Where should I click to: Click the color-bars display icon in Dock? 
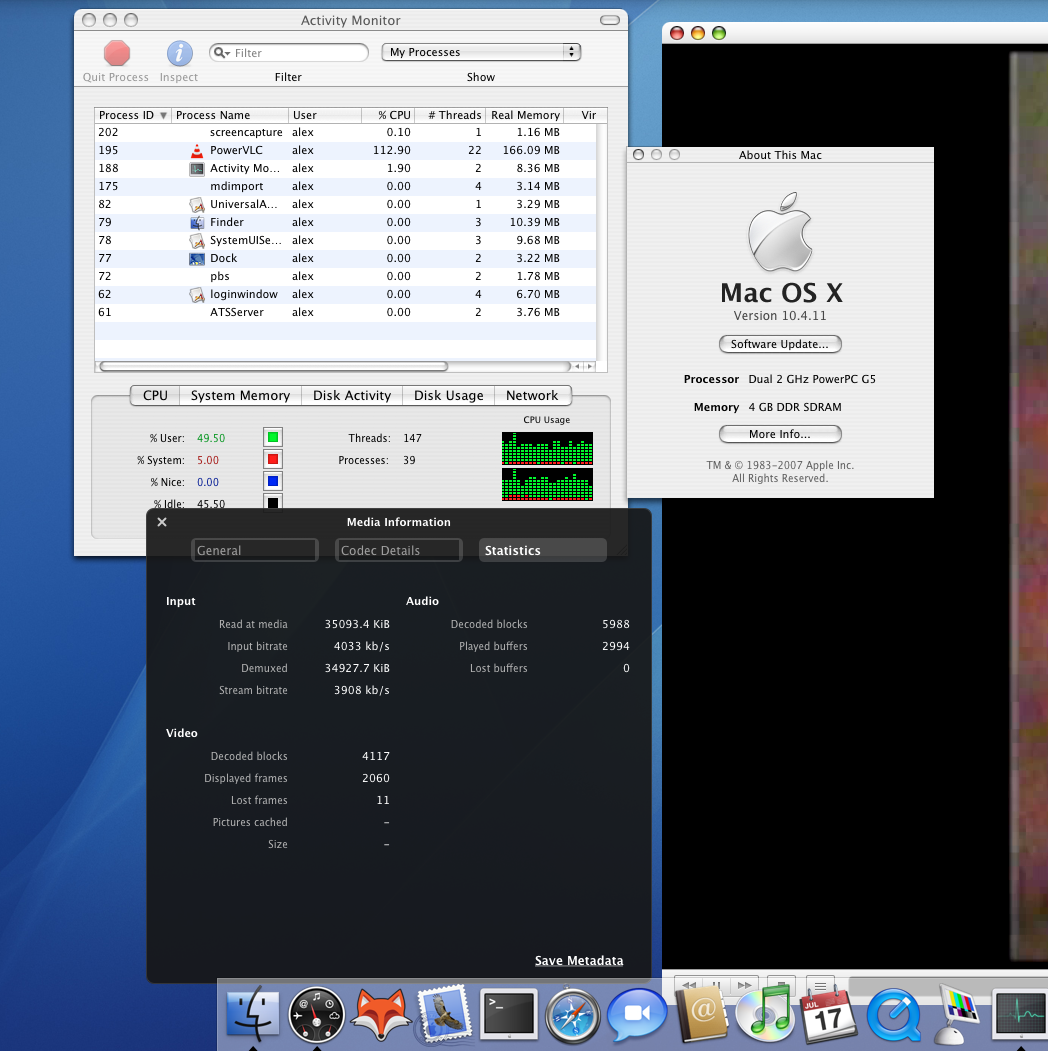(959, 1014)
